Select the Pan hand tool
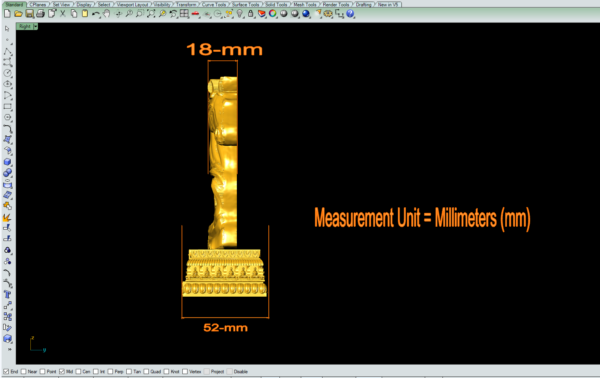The width and height of the screenshot is (600, 378). pyautogui.click(x=107, y=14)
